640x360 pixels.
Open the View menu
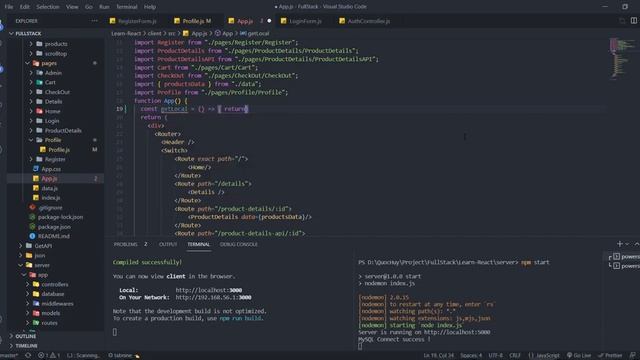pos(72,7)
